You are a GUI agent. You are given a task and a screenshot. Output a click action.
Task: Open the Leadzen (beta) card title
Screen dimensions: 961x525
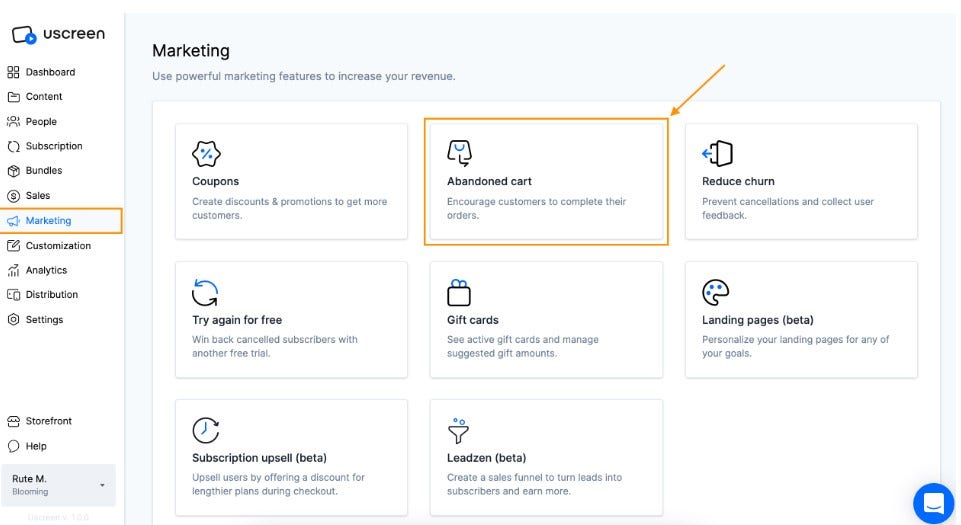(x=487, y=458)
